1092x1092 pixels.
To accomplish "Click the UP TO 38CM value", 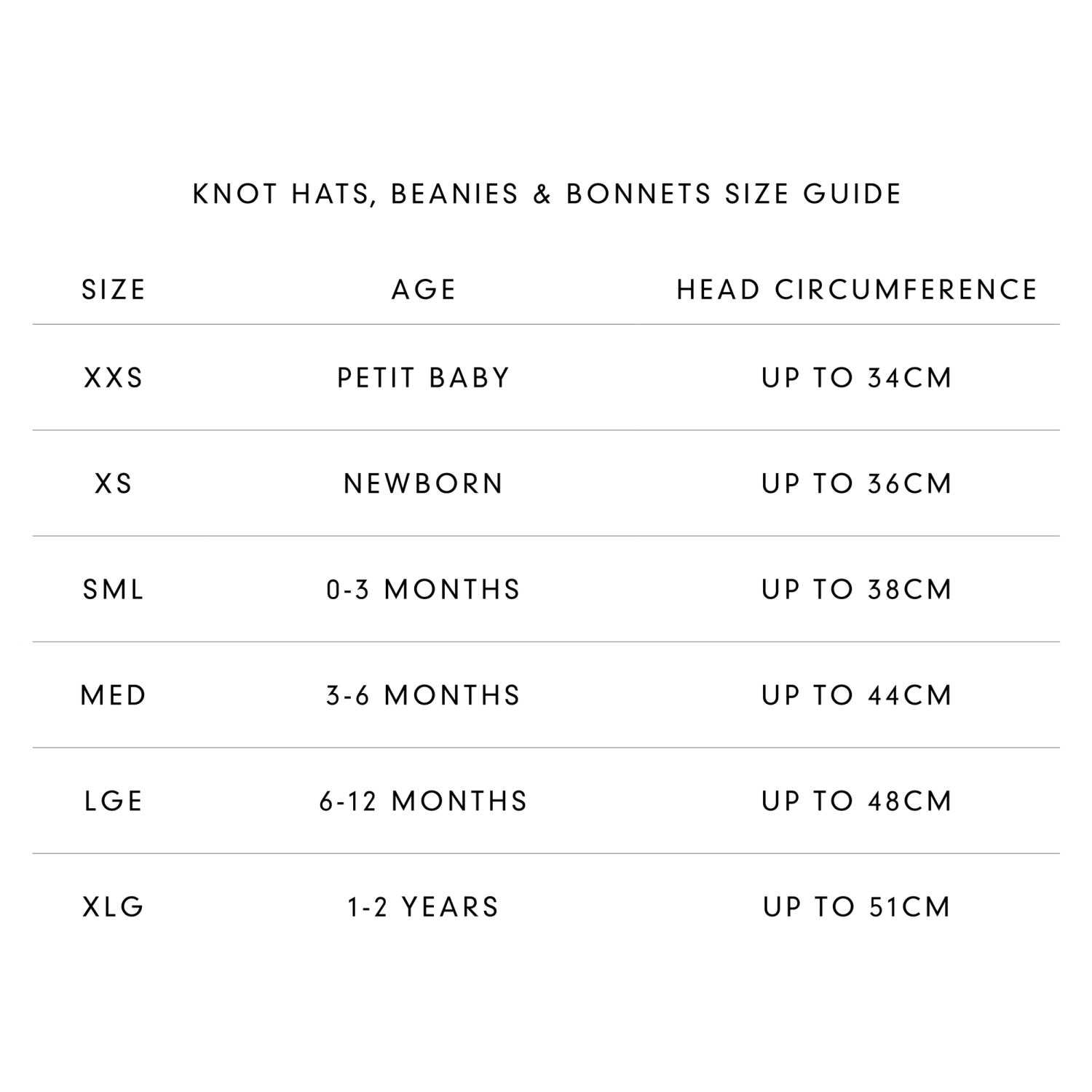I will (x=857, y=590).
